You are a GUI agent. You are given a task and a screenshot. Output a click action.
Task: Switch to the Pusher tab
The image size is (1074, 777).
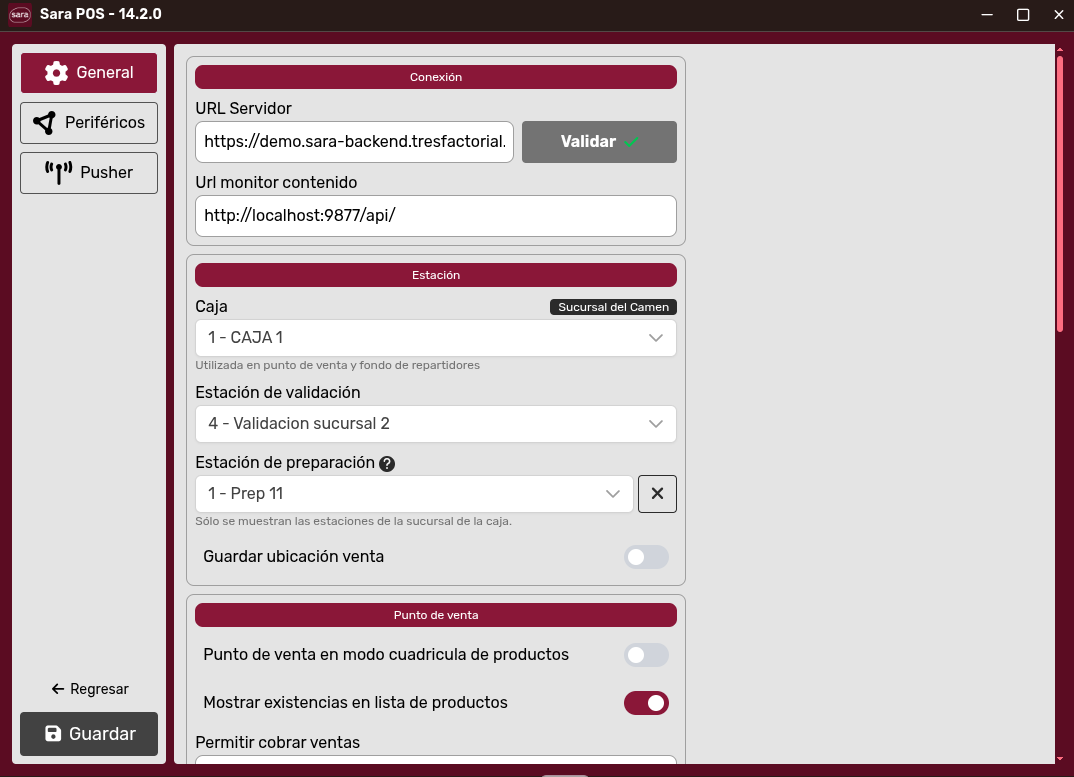[x=89, y=173]
